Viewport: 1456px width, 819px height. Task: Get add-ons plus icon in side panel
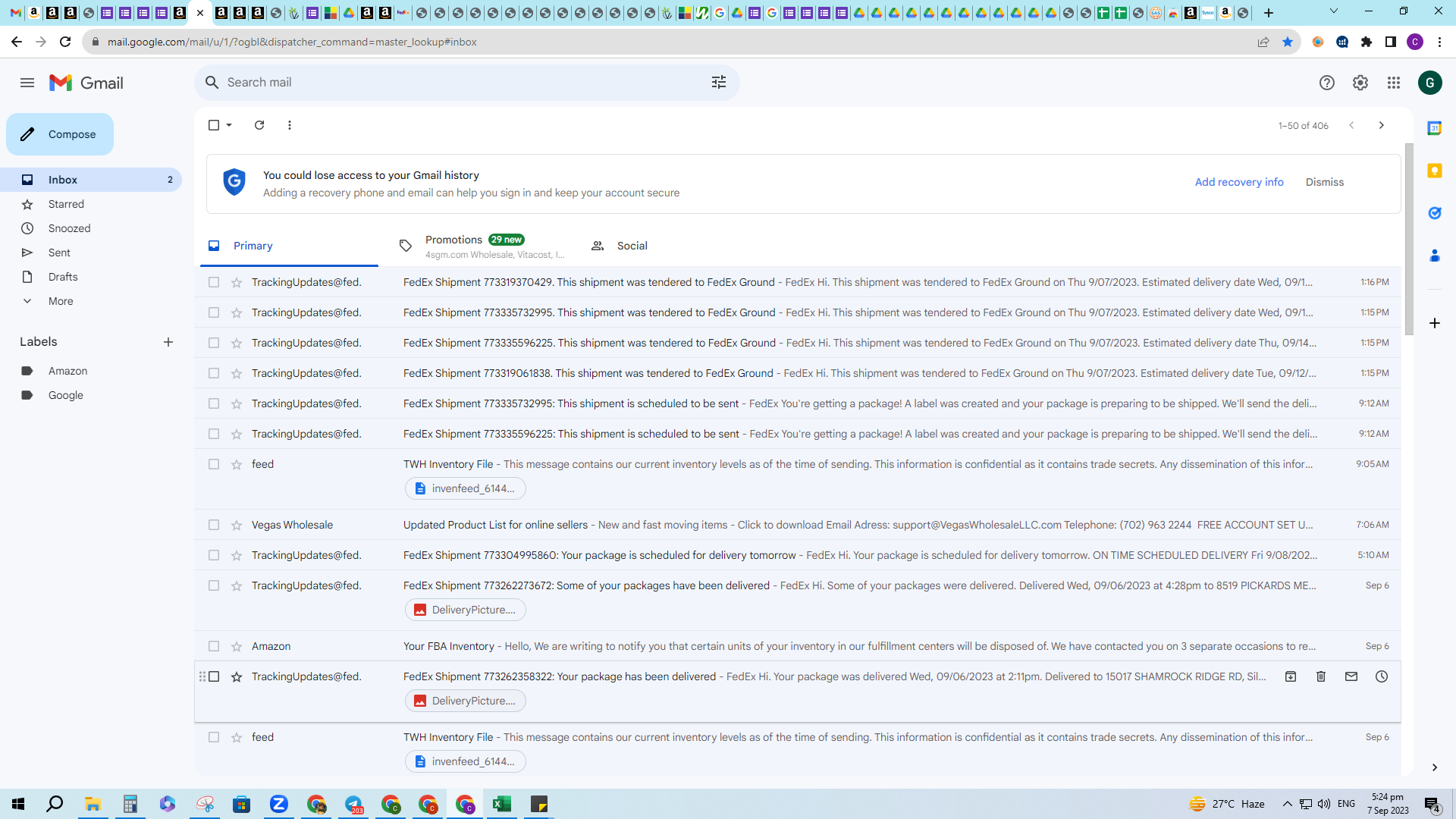click(1435, 323)
